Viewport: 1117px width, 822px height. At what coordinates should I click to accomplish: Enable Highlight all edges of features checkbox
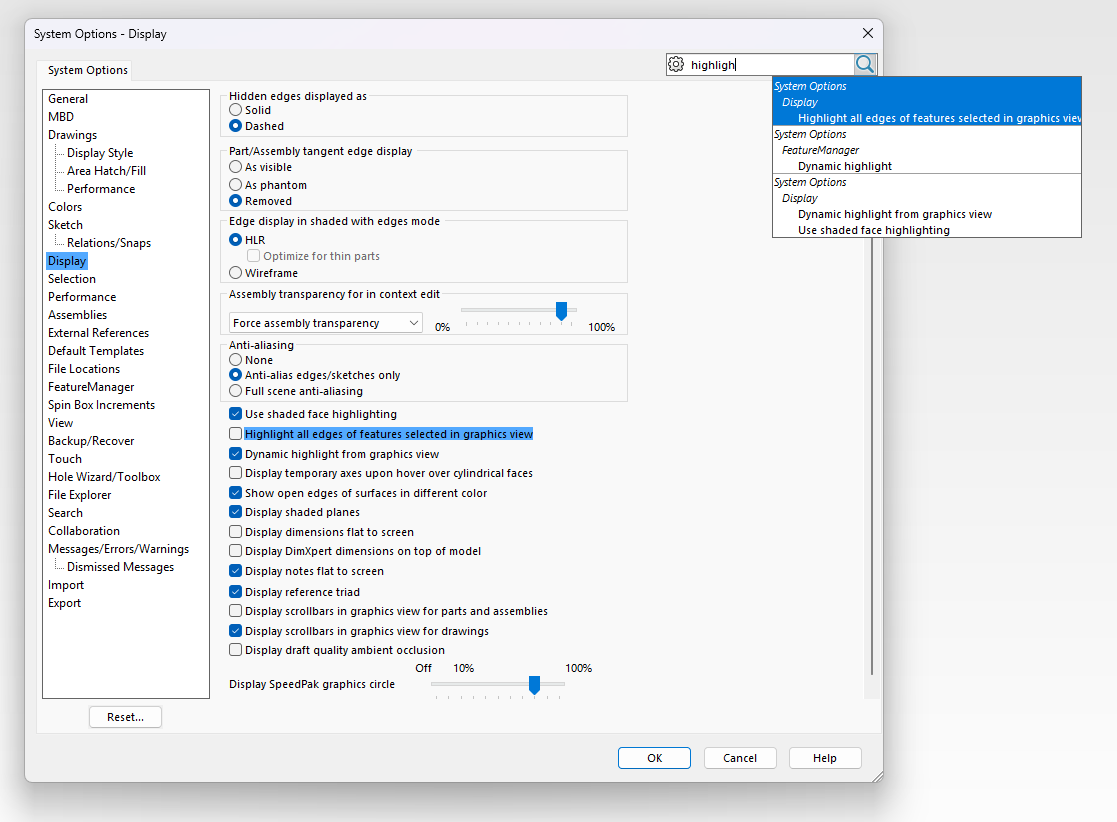coord(236,434)
